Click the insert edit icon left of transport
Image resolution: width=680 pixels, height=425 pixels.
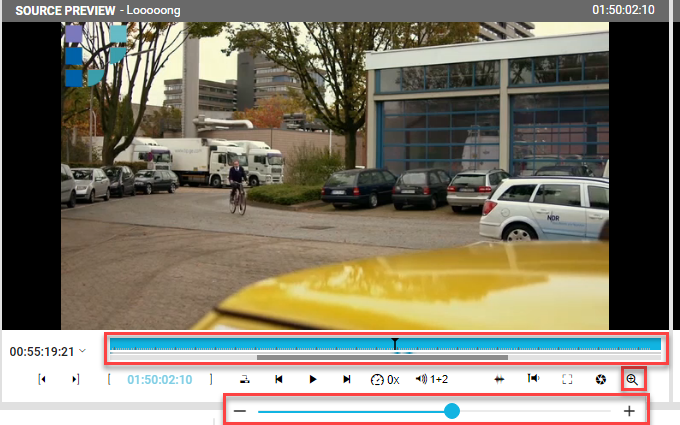click(244, 380)
